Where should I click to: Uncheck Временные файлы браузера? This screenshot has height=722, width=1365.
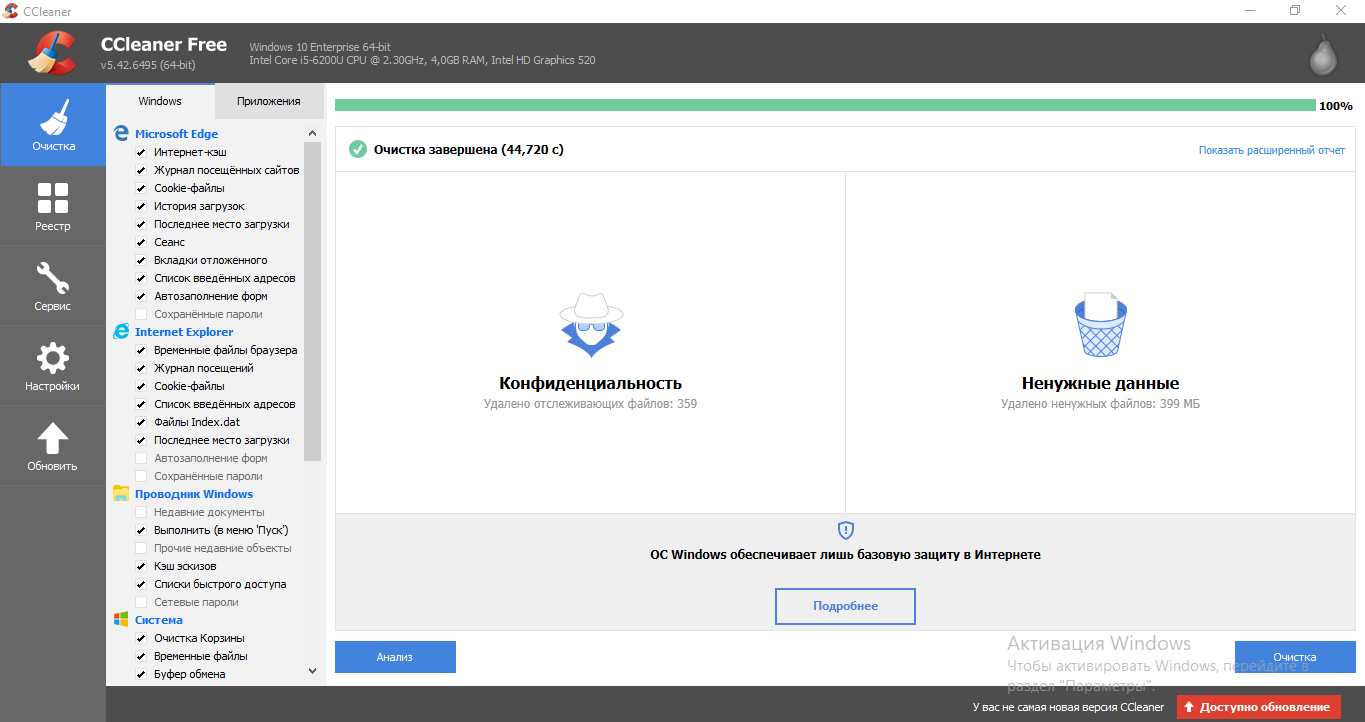[x=141, y=350]
